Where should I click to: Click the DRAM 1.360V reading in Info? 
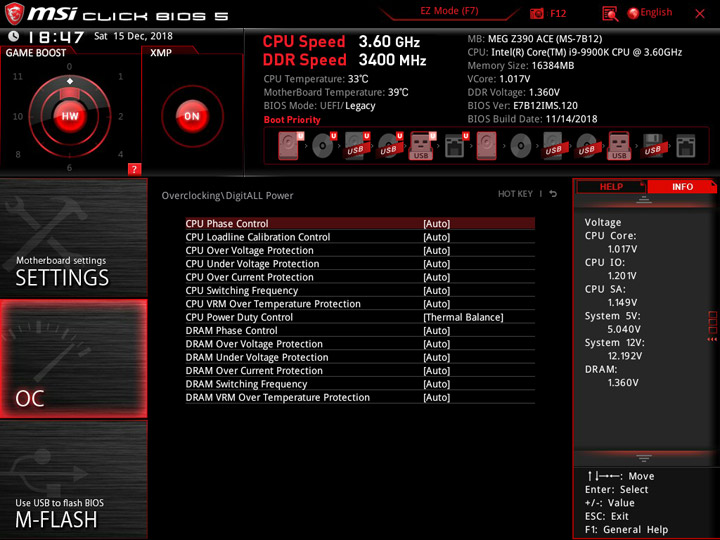(x=623, y=382)
